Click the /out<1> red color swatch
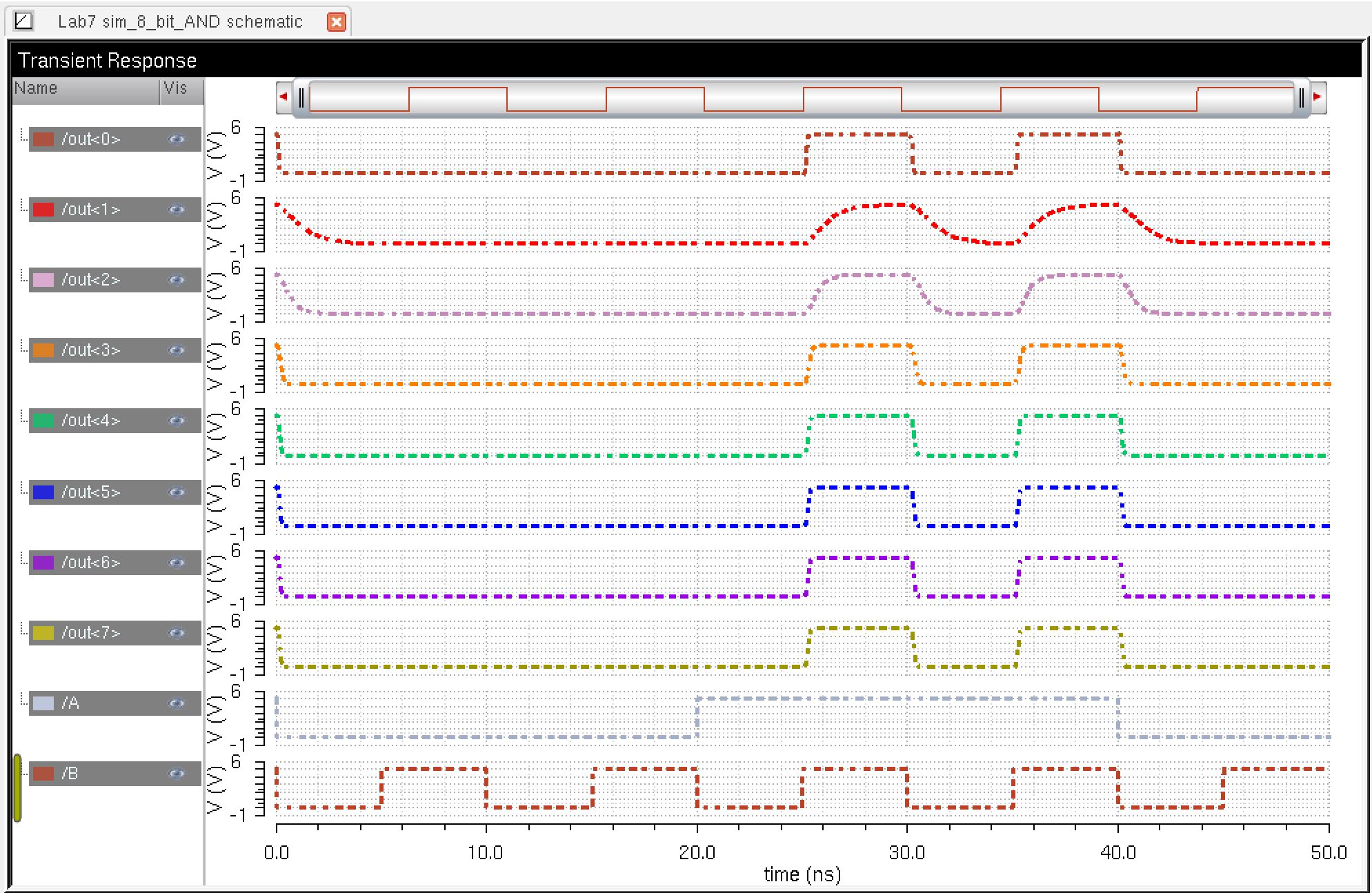The width and height of the screenshot is (1372, 893). (43, 210)
